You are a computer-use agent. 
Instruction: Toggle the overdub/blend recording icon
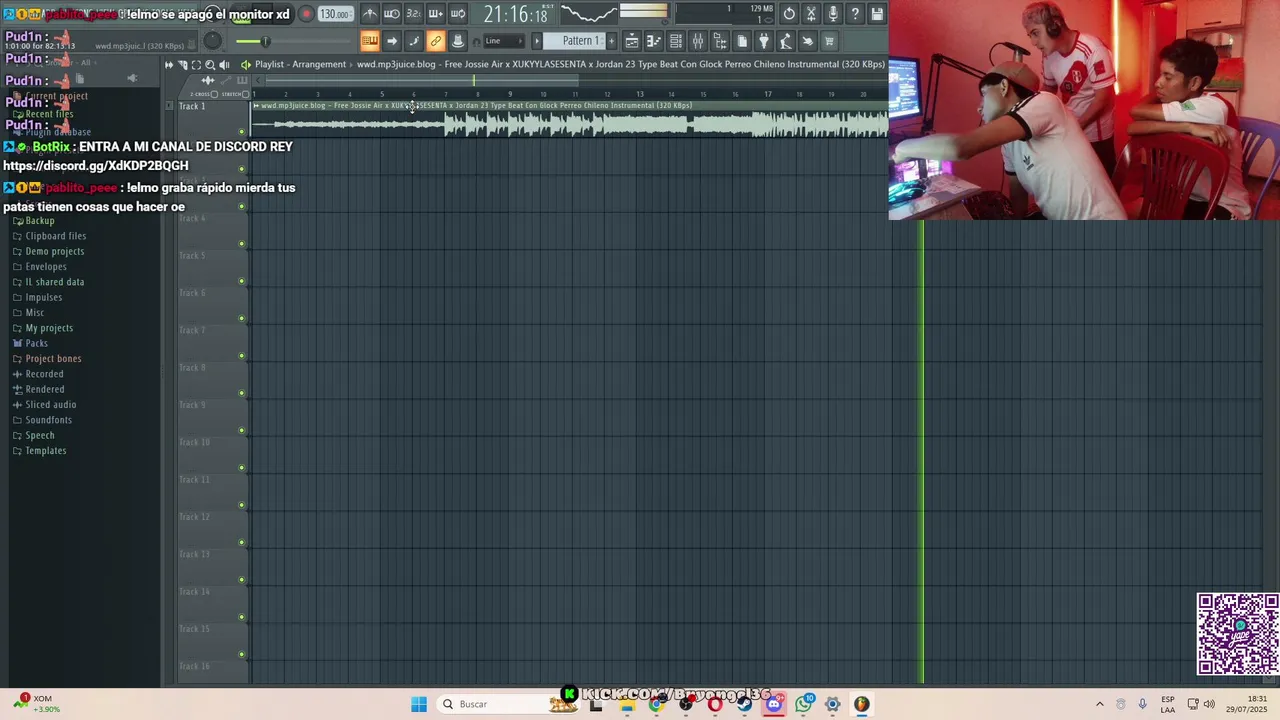pos(435,14)
